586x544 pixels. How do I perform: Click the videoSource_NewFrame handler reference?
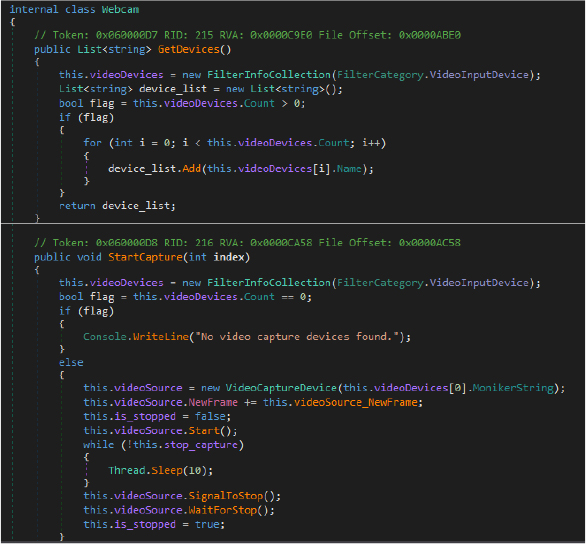tap(356, 402)
